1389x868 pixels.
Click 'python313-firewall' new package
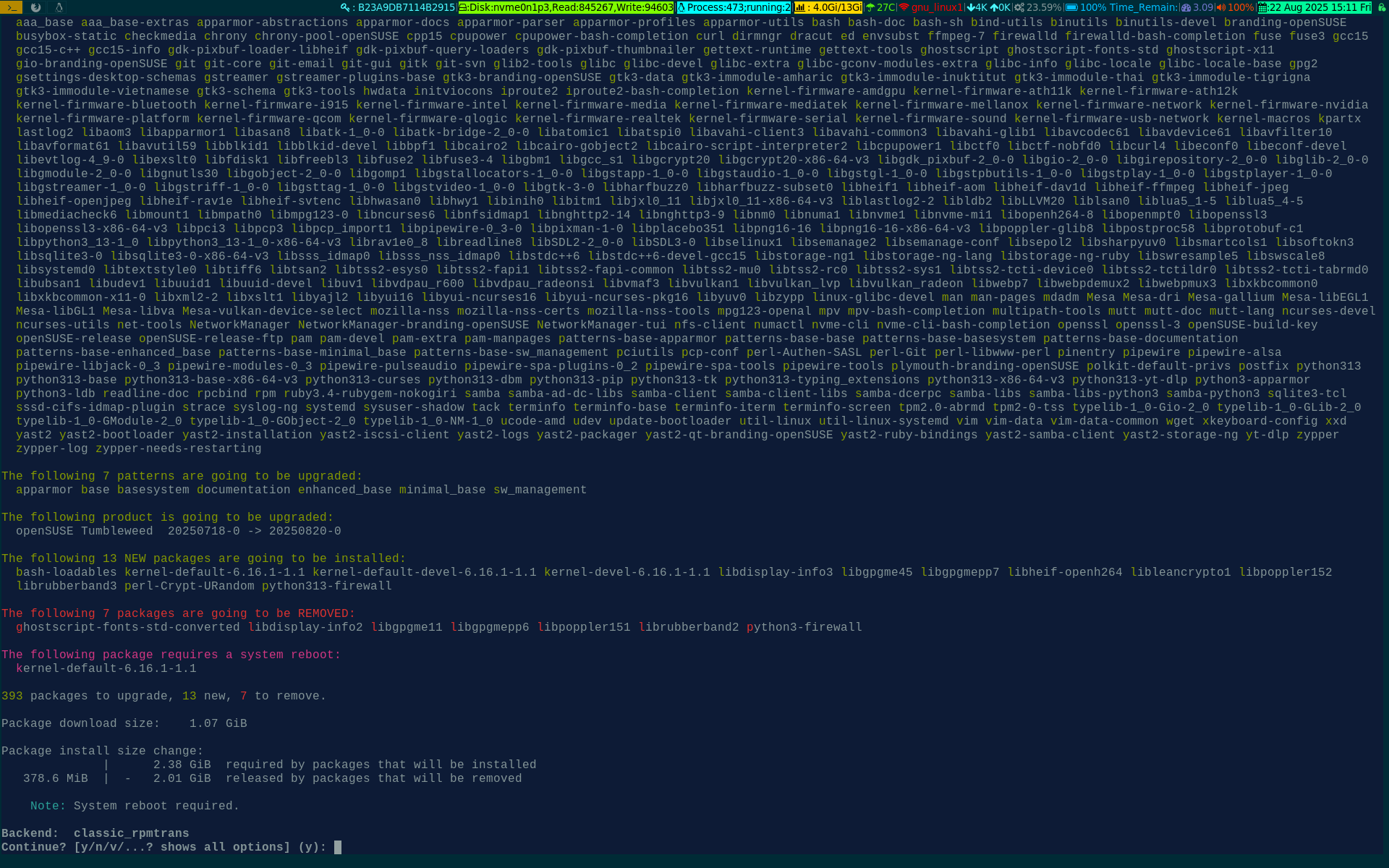327,586
